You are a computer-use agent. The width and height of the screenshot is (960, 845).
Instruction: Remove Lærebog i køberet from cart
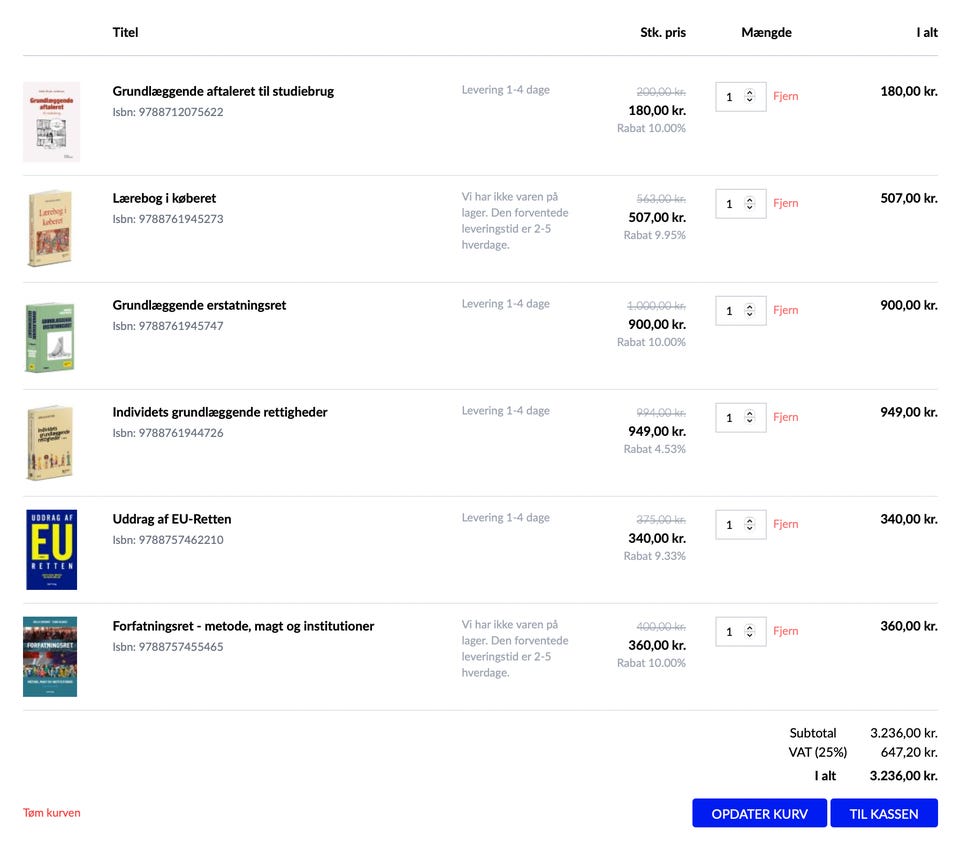[x=786, y=203]
